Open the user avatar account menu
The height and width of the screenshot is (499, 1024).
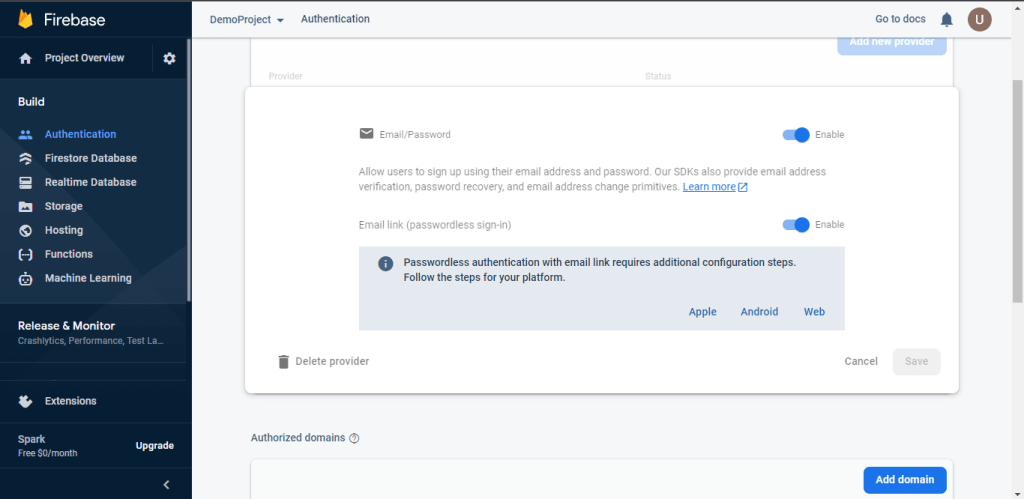tap(979, 20)
